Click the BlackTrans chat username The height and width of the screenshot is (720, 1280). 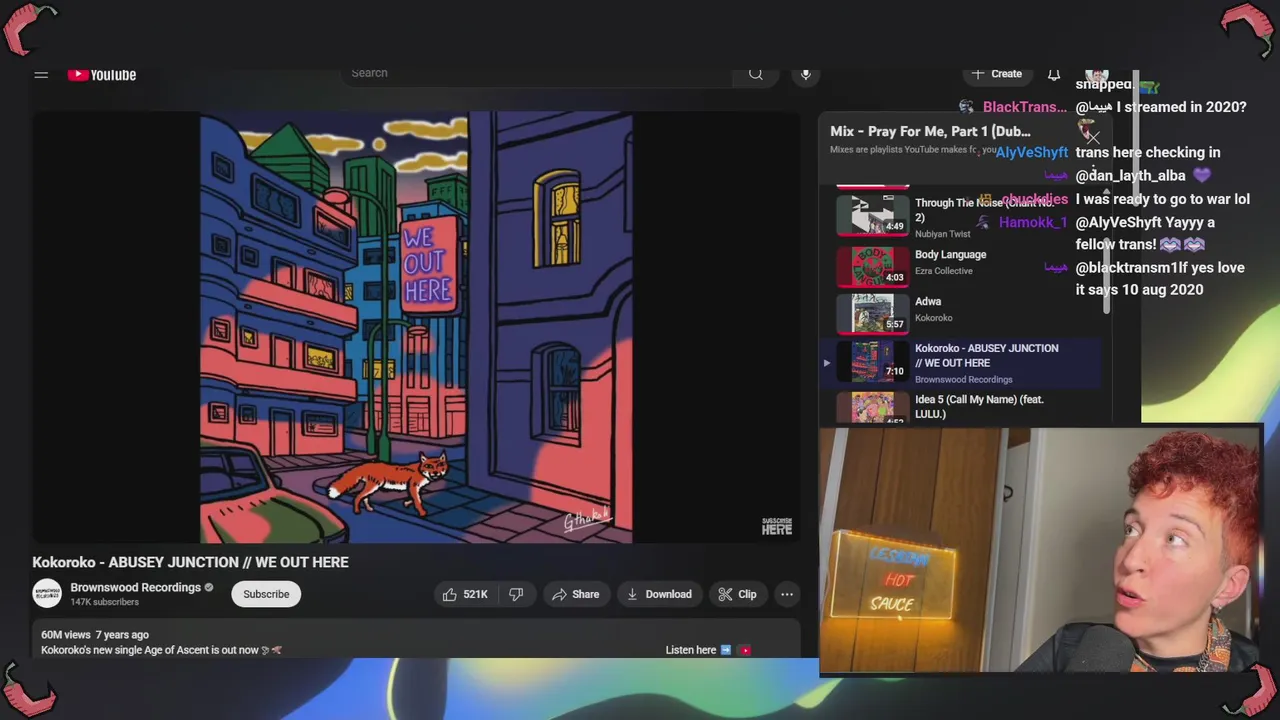tap(1025, 107)
